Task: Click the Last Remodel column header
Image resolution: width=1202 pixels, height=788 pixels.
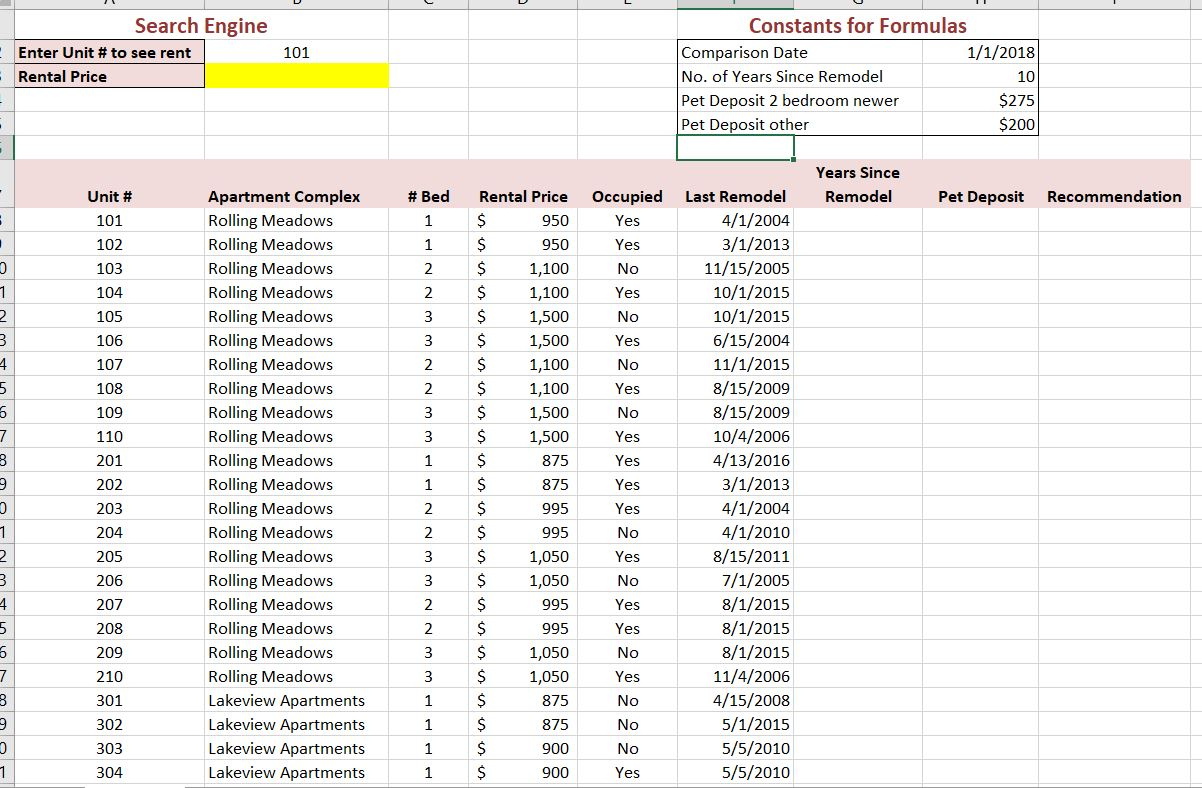Action: [735, 197]
